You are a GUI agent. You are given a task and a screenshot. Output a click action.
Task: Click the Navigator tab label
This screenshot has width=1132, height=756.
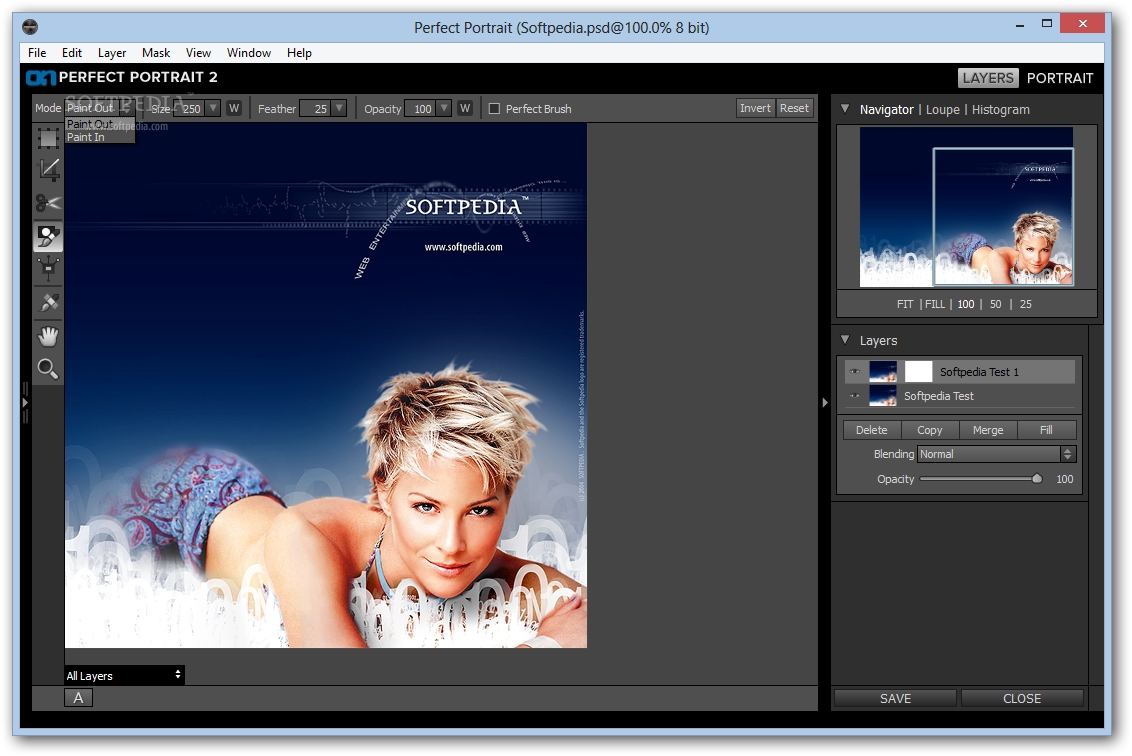point(887,110)
